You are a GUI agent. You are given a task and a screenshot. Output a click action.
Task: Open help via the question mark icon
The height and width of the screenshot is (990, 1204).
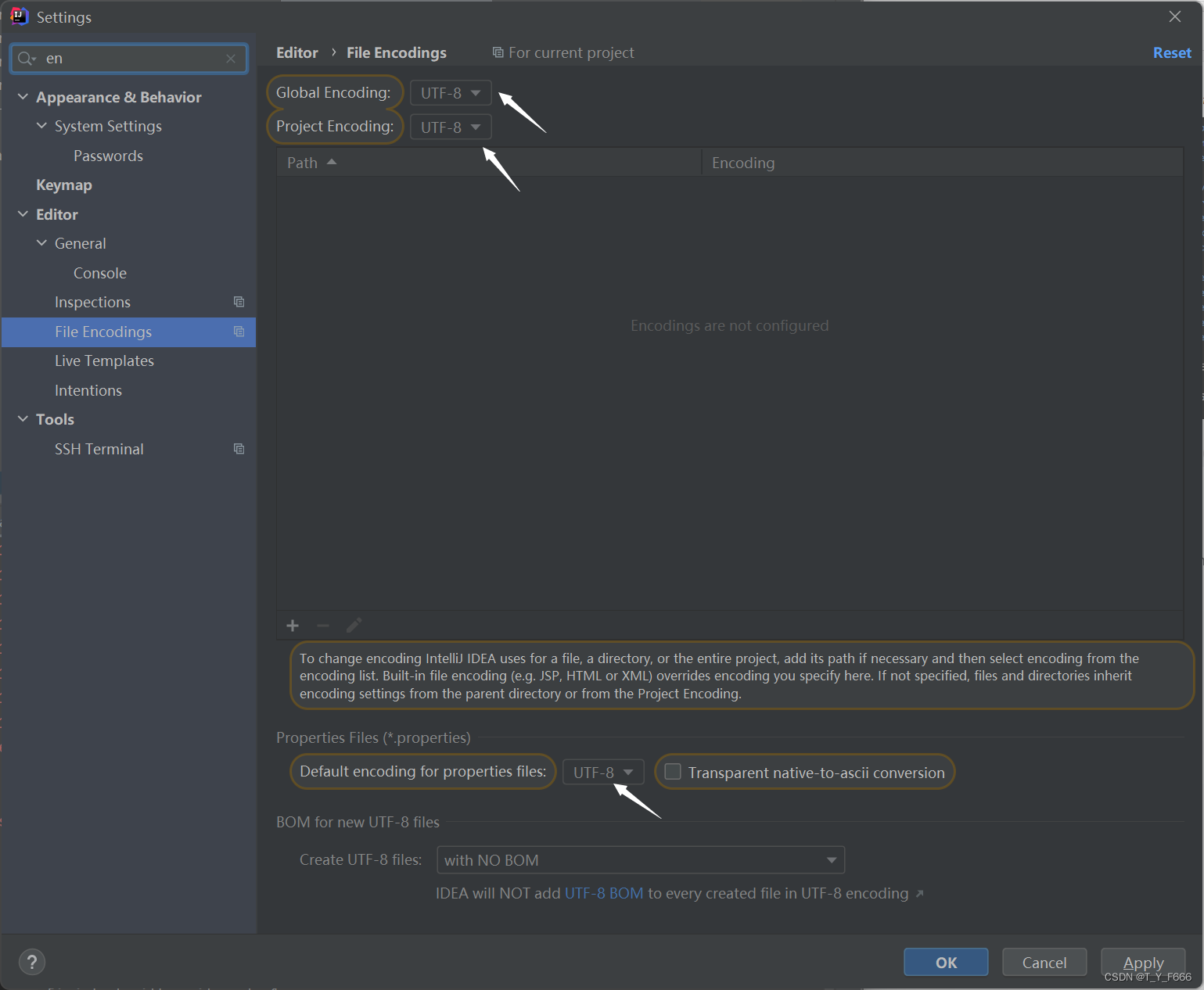pyautogui.click(x=31, y=962)
